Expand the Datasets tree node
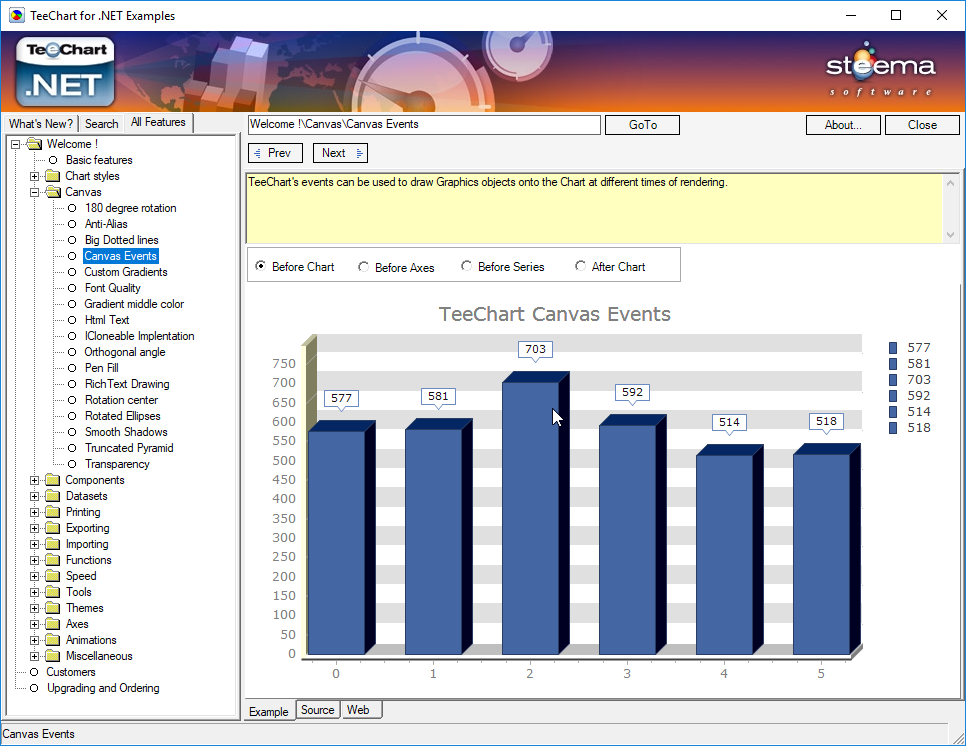Image resolution: width=966 pixels, height=746 pixels. [x=34, y=497]
